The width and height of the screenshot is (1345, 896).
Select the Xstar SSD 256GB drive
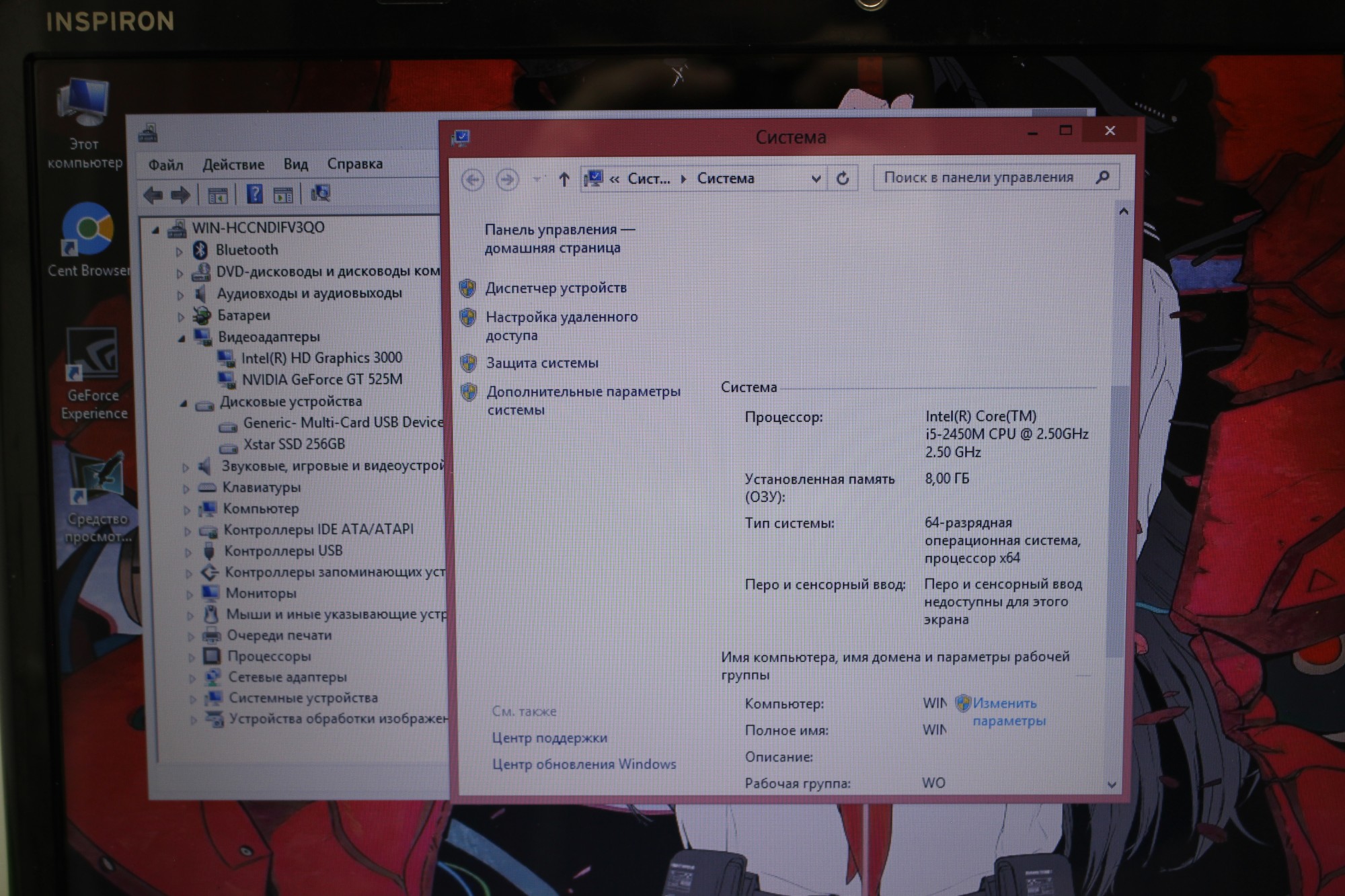pyautogui.click(x=294, y=444)
